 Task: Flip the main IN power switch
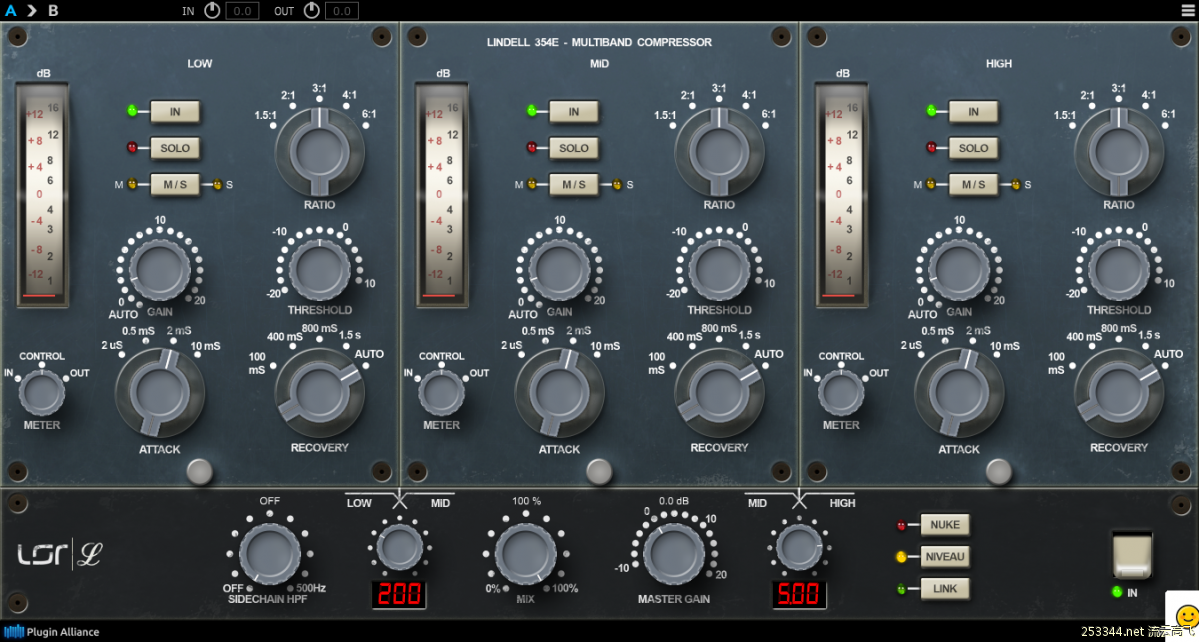pos(1132,556)
